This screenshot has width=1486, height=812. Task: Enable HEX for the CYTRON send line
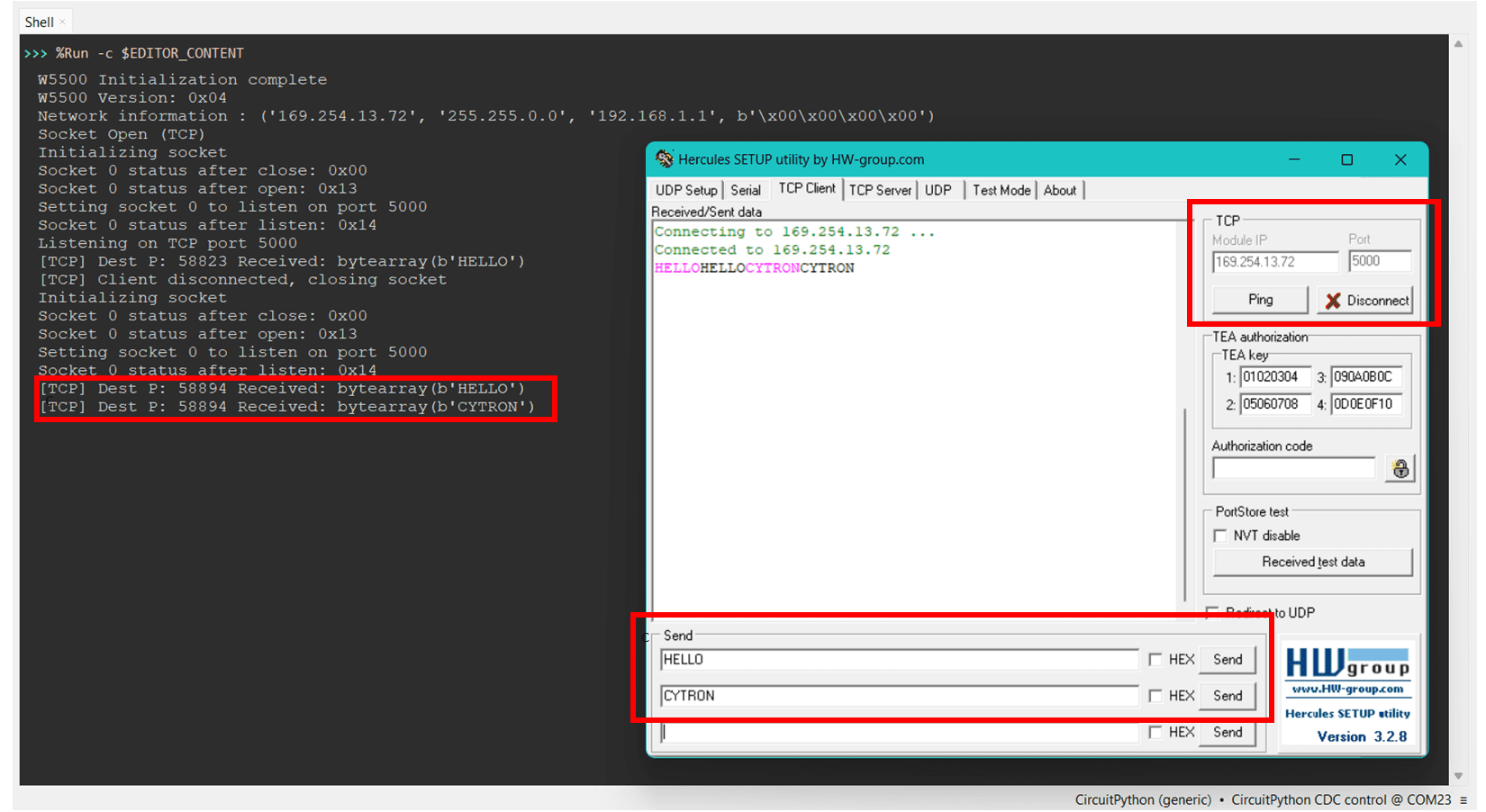point(1155,696)
